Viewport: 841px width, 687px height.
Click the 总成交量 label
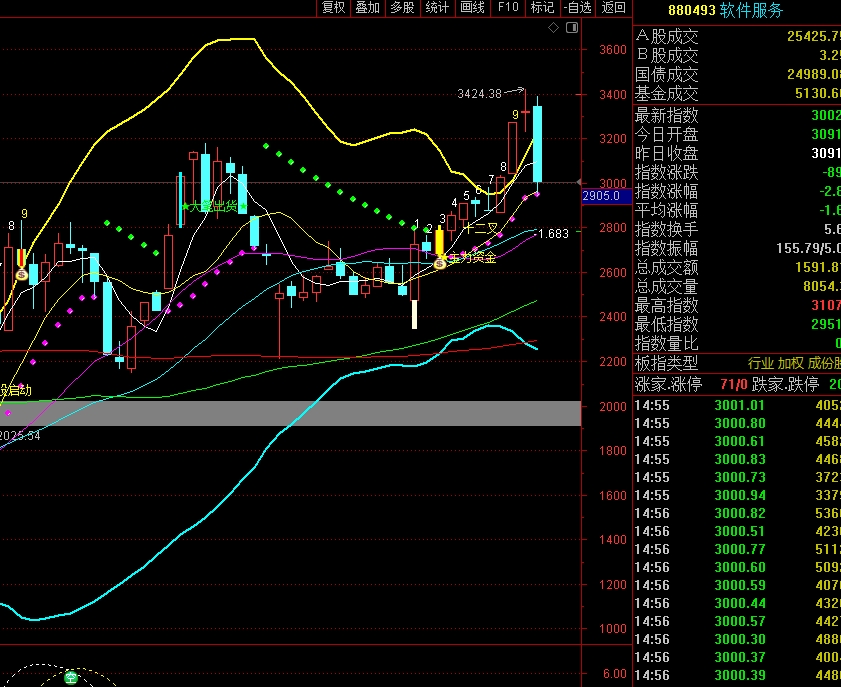[x=667, y=286]
